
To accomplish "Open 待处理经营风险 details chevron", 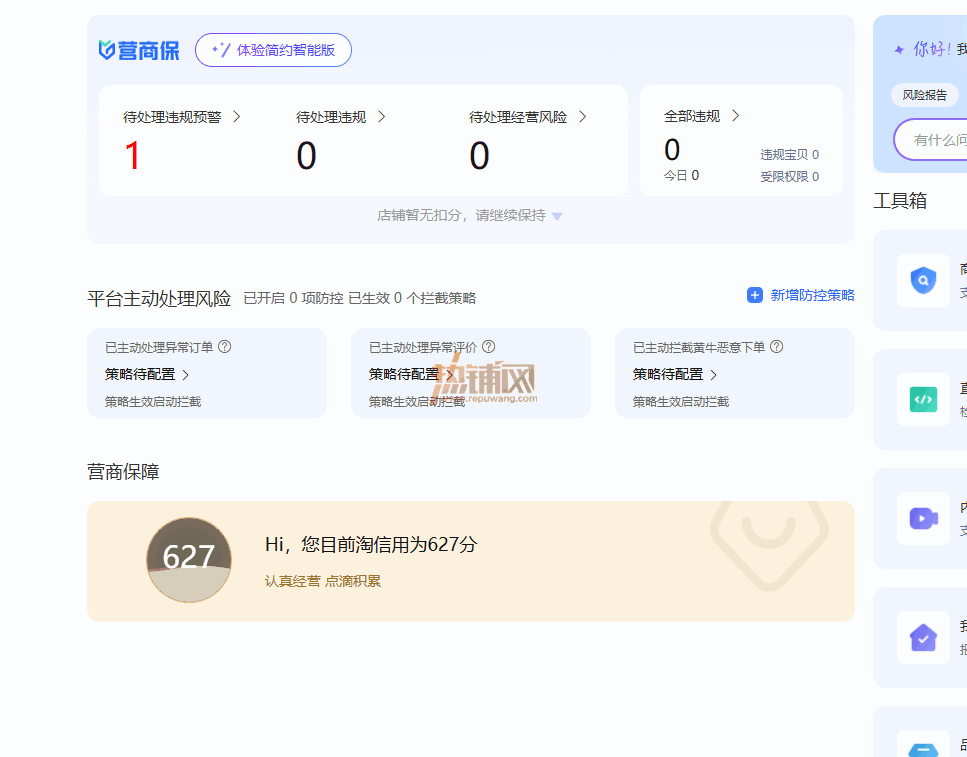I will [x=583, y=117].
